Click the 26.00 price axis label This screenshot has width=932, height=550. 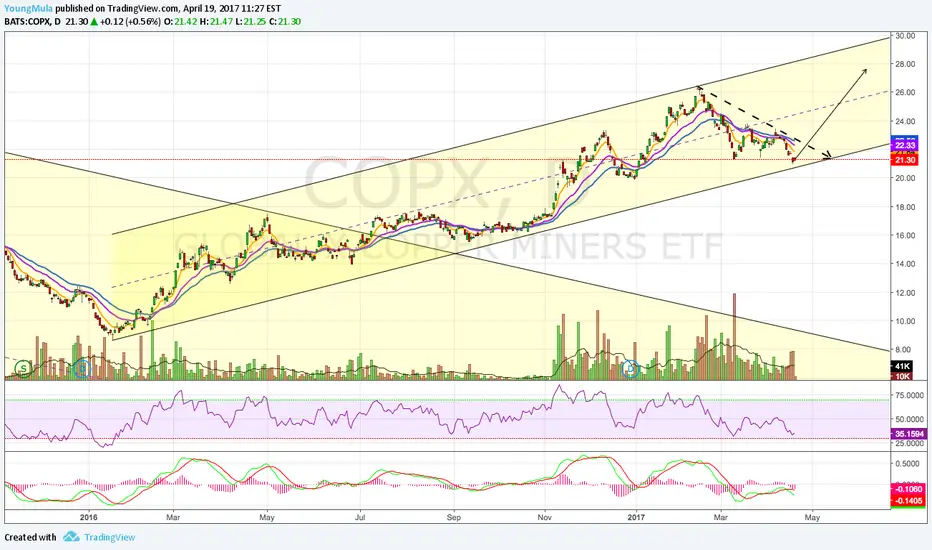(905, 93)
